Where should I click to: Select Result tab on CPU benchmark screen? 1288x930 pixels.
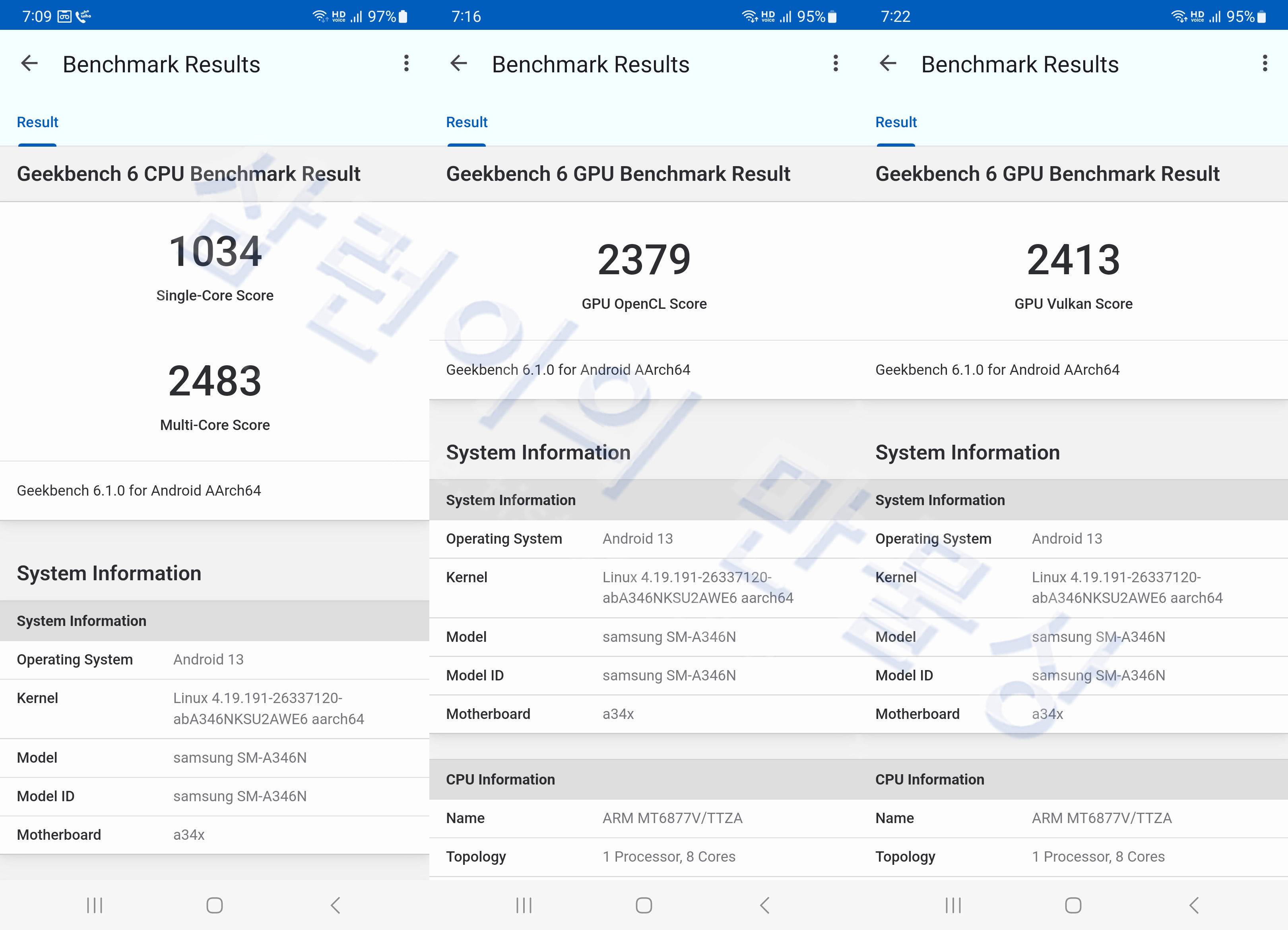37,122
